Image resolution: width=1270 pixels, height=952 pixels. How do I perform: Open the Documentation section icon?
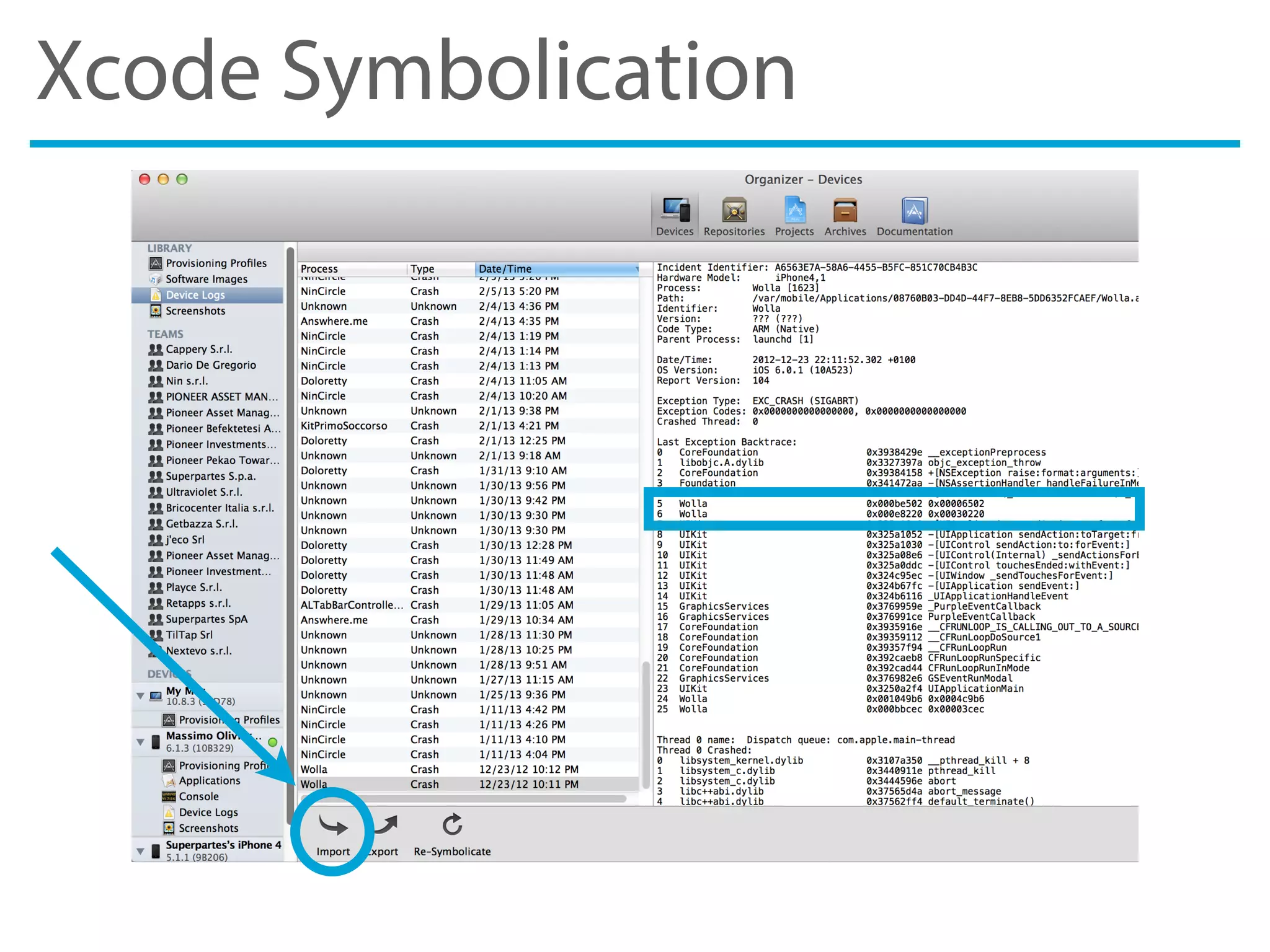click(915, 216)
